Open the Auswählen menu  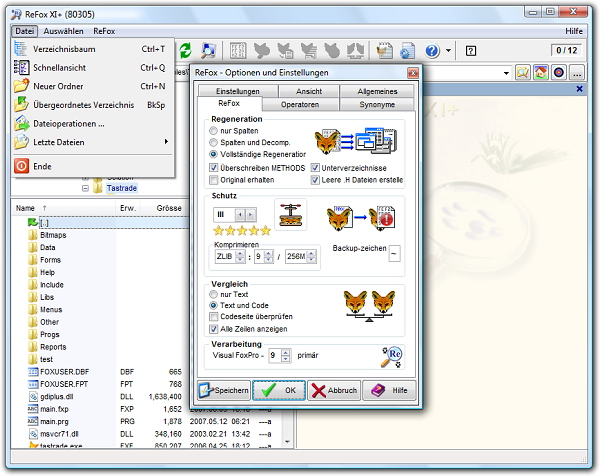click(63, 31)
